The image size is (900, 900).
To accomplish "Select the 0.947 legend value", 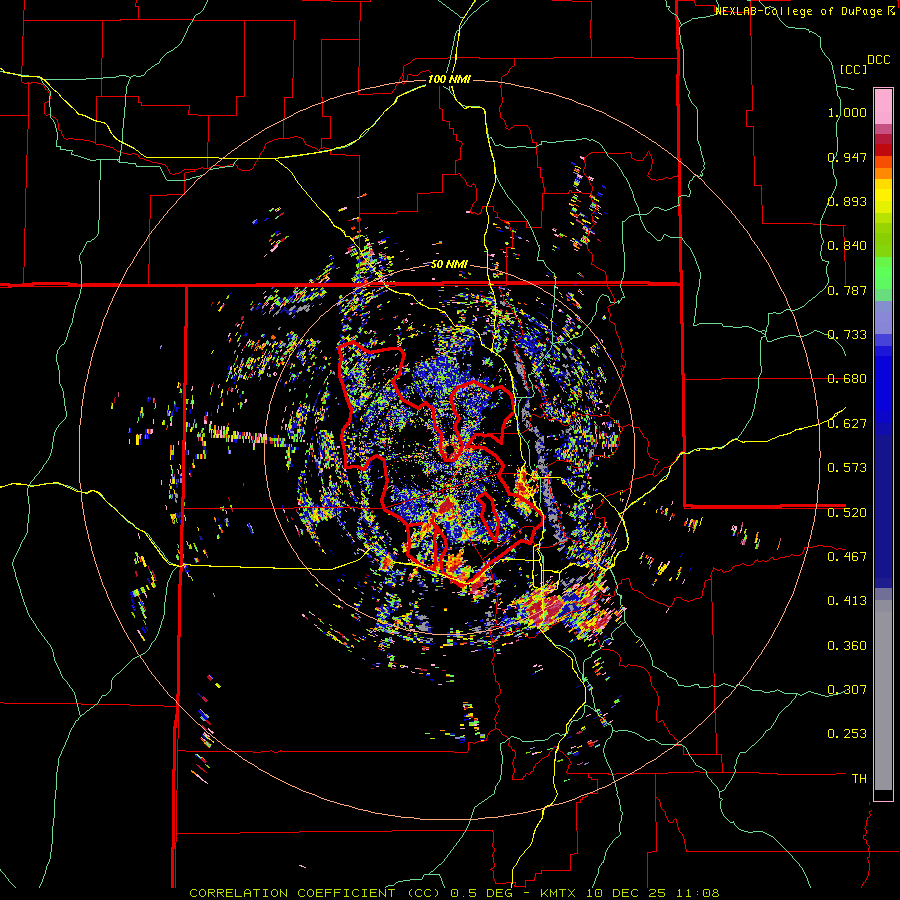I will (x=847, y=157).
